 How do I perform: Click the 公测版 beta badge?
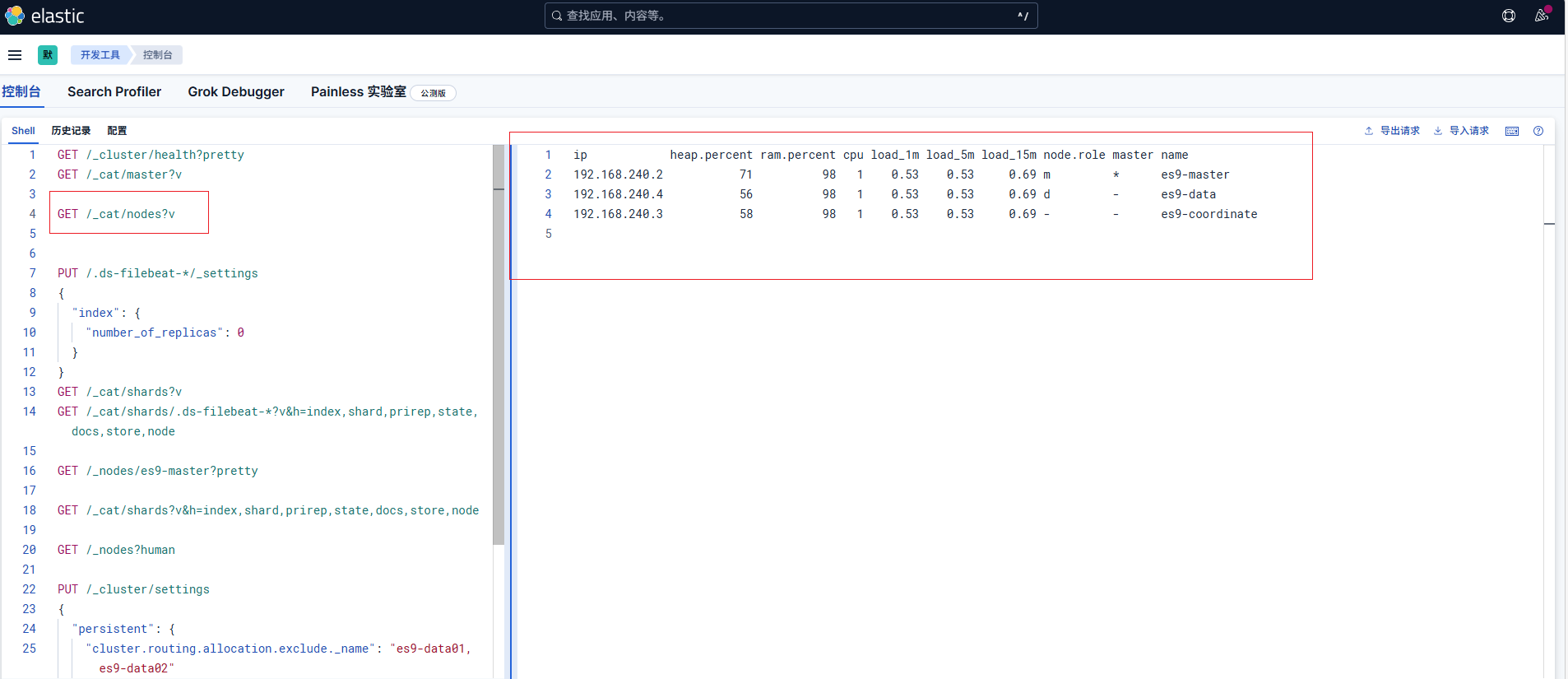pos(434,93)
